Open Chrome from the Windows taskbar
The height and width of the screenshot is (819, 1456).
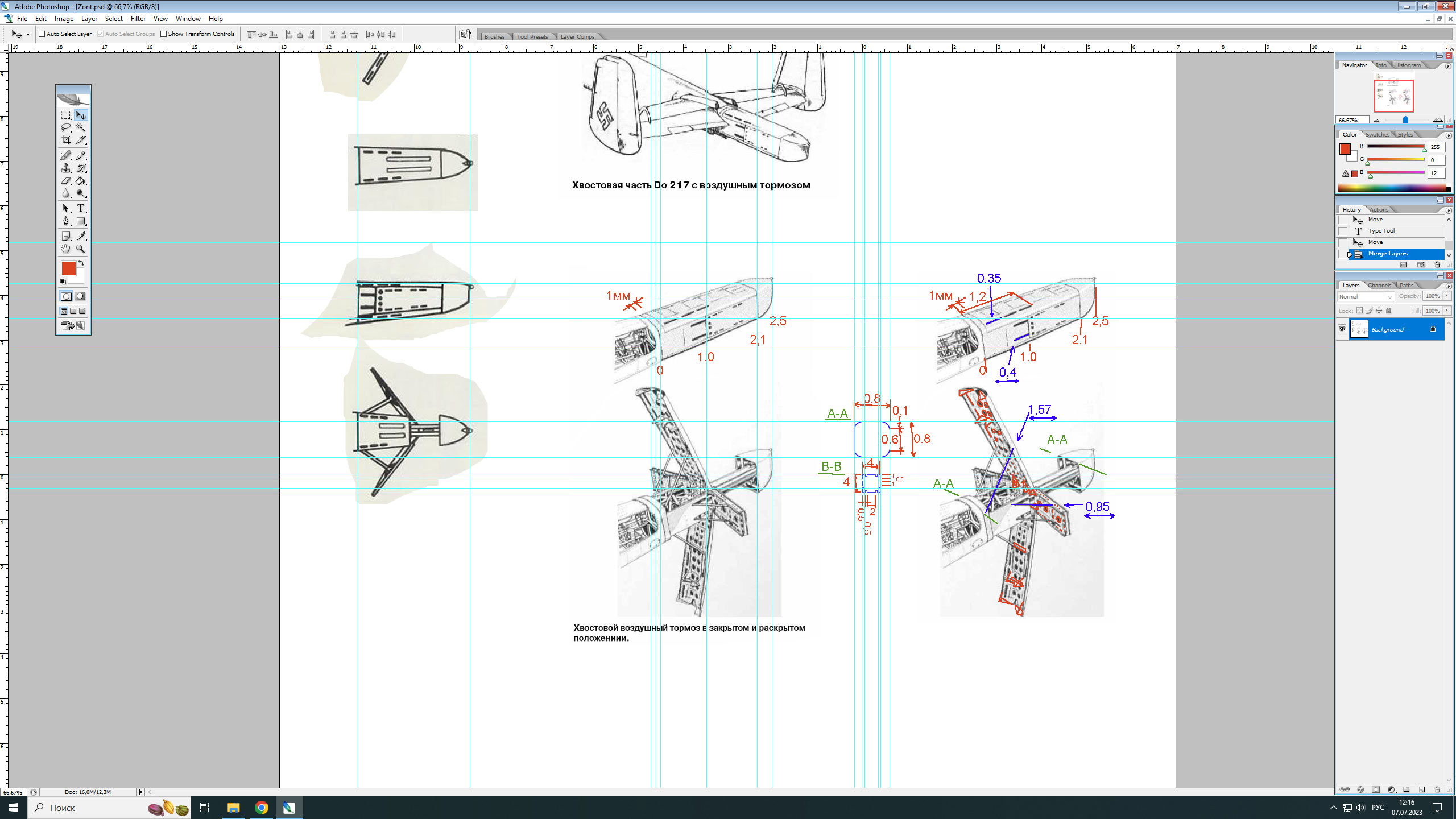click(261, 808)
